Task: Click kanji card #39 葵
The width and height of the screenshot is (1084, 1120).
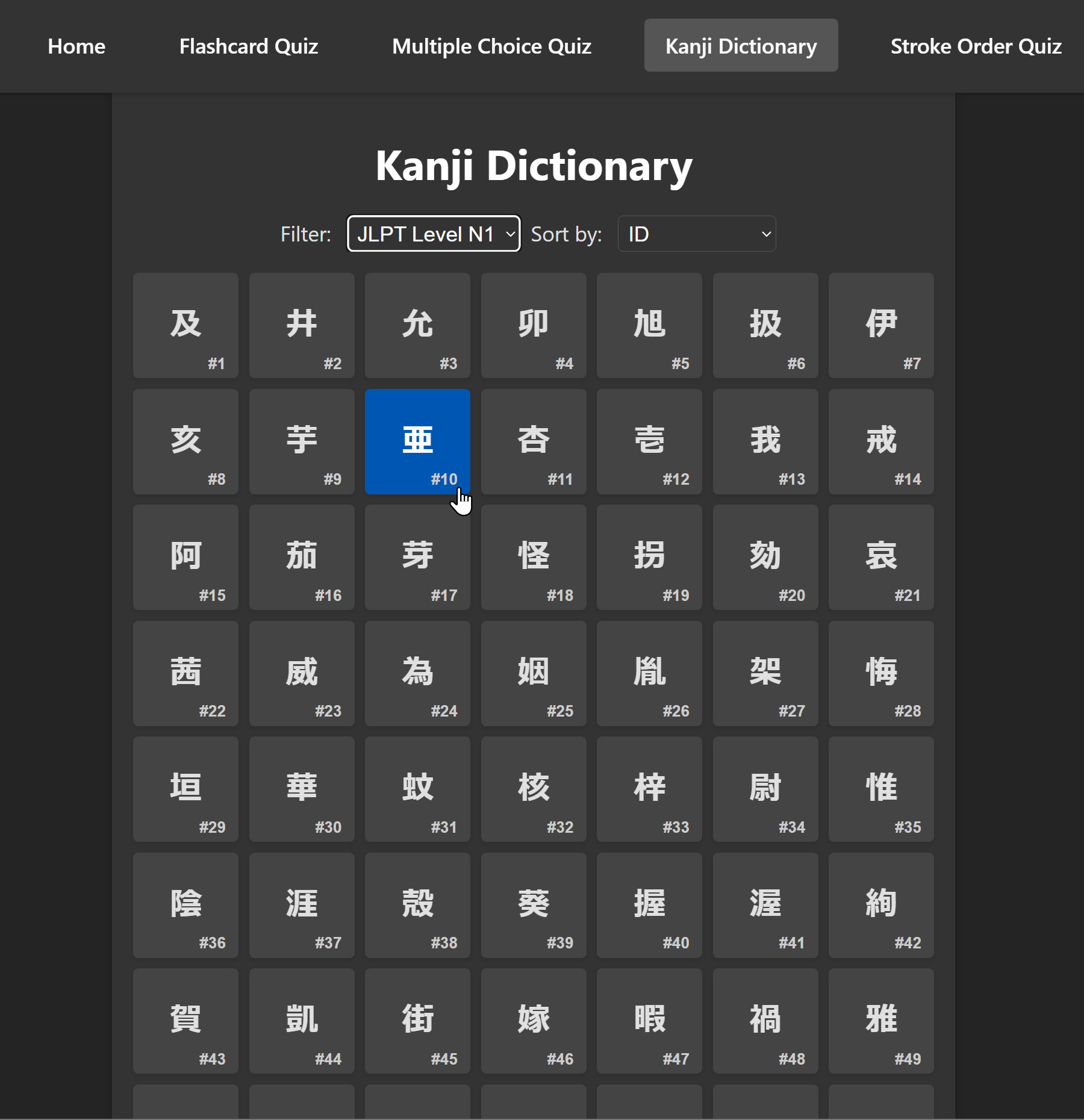Action: coord(534,905)
